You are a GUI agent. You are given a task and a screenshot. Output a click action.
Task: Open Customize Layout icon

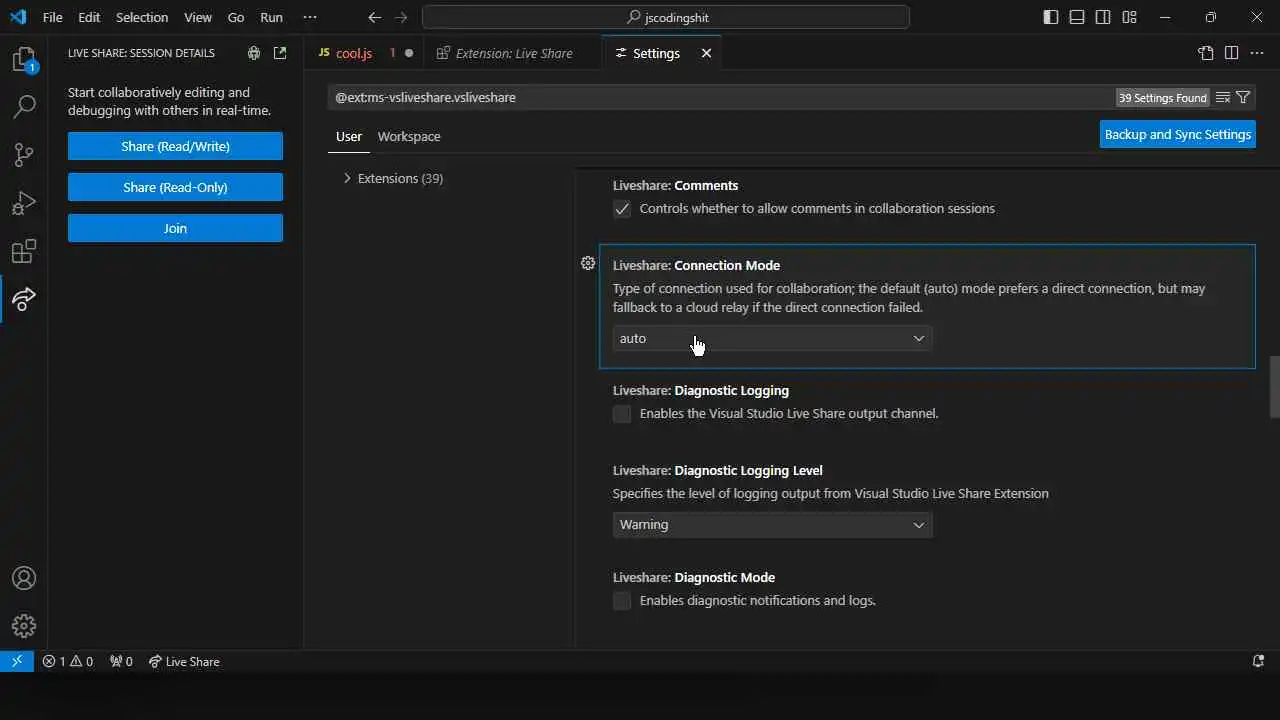[x=1129, y=17]
